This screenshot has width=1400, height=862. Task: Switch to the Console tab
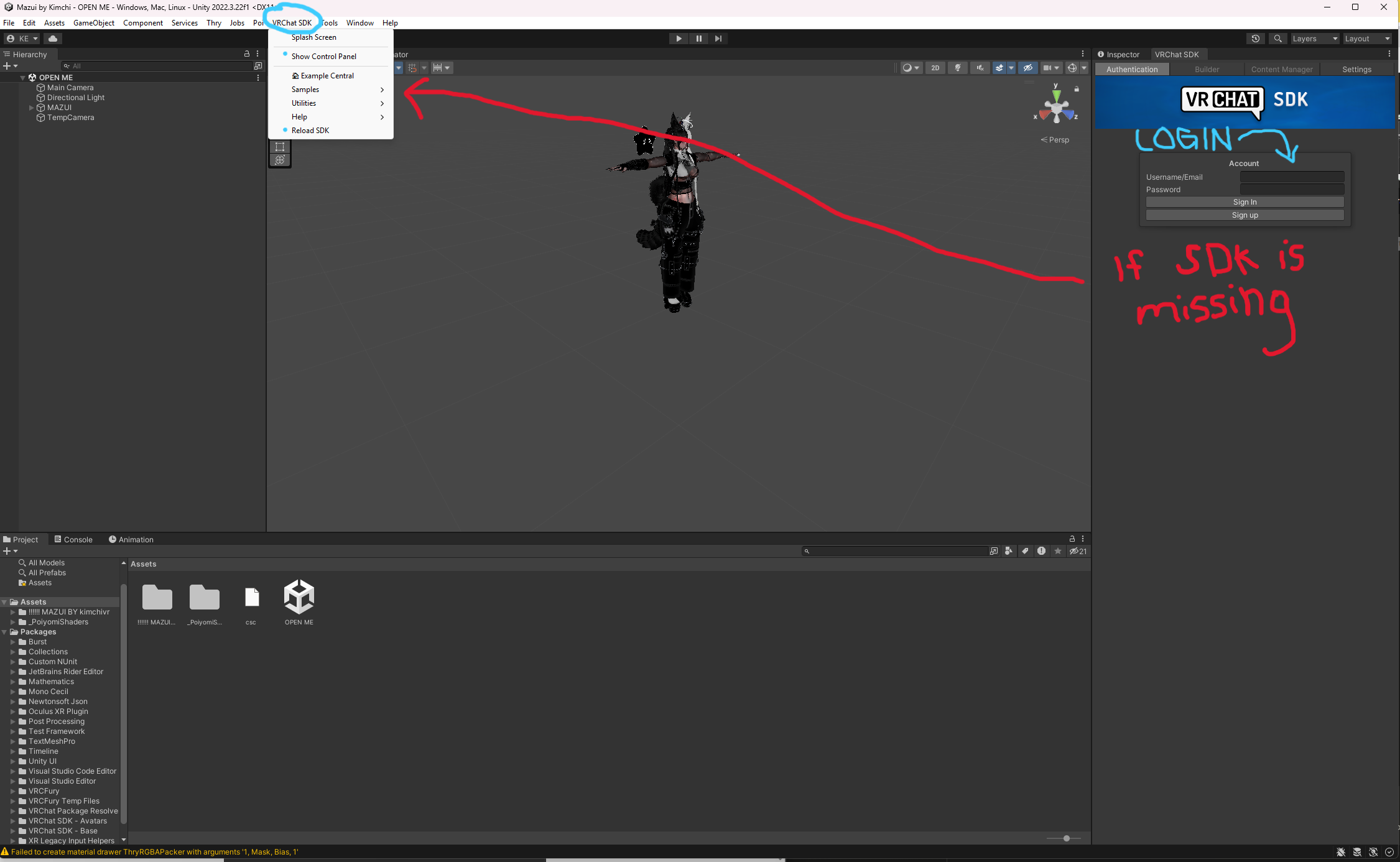73,539
